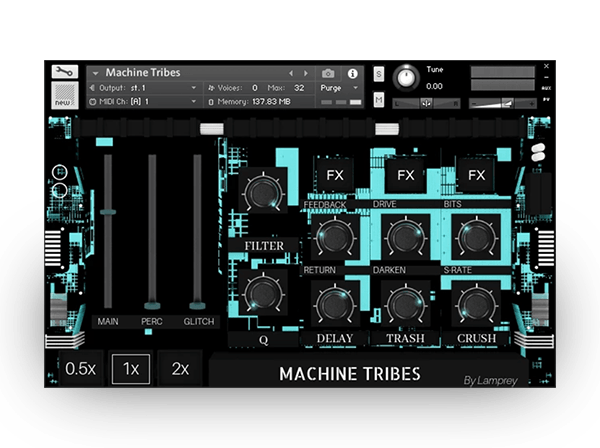The image size is (600, 448).
Task: Open the wrench instrument edit mode
Action: pos(65,72)
